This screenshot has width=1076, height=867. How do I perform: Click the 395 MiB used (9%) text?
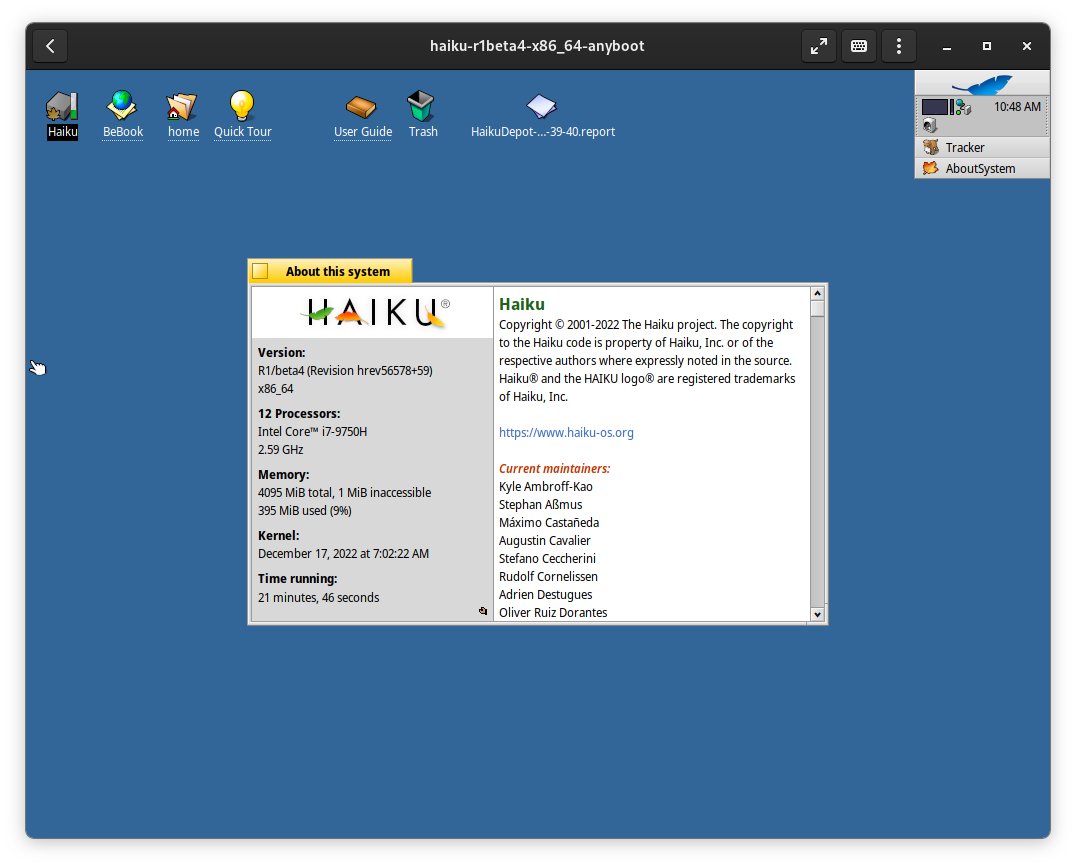click(x=305, y=511)
